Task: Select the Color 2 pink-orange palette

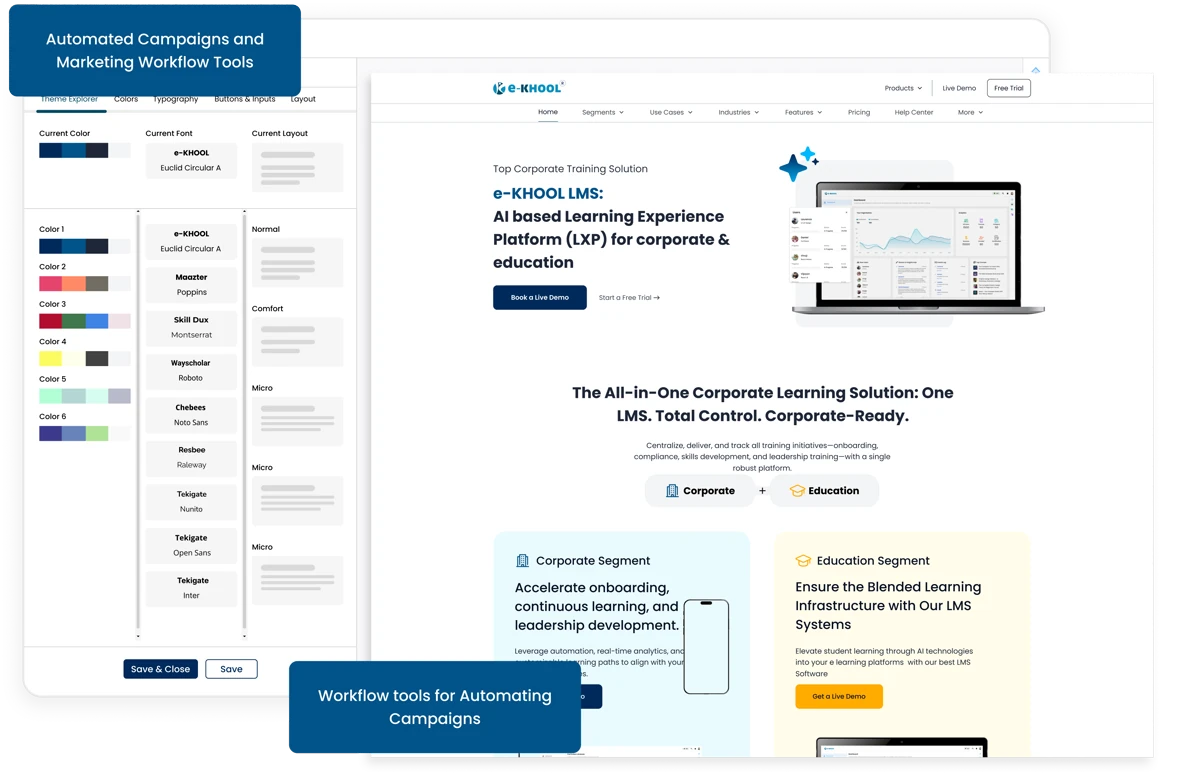Action: (x=85, y=284)
